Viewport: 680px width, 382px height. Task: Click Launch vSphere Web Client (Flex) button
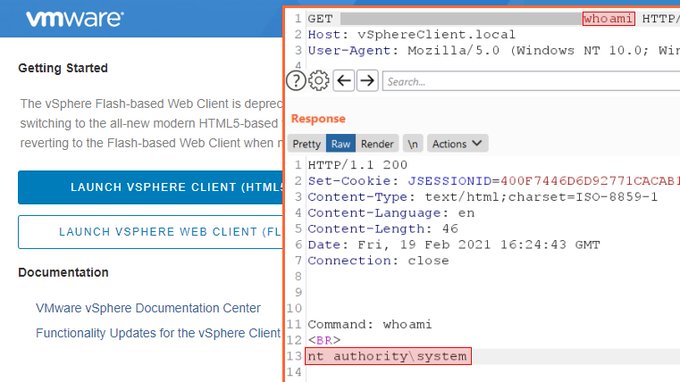(x=150, y=232)
